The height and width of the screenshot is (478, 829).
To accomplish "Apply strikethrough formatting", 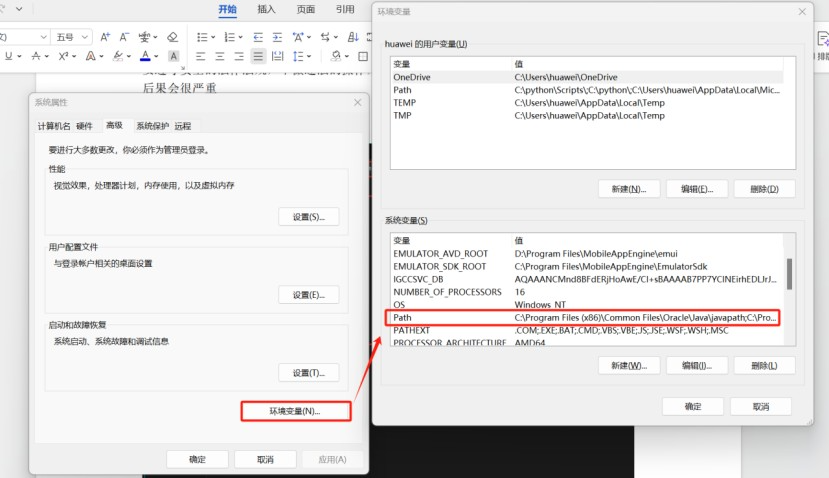I will (x=36, y=56).
